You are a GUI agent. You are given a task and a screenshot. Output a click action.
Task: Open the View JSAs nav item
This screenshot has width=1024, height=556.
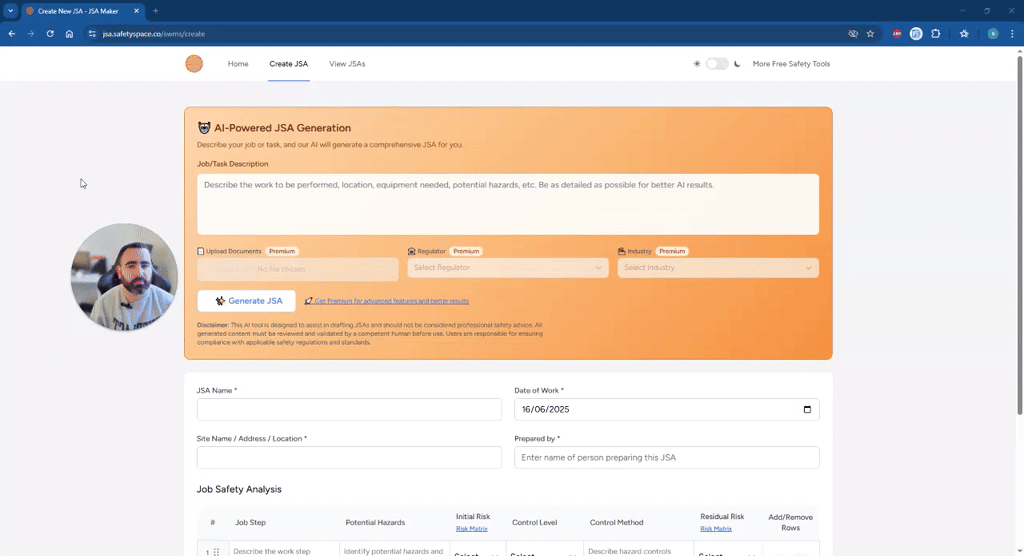347,64
